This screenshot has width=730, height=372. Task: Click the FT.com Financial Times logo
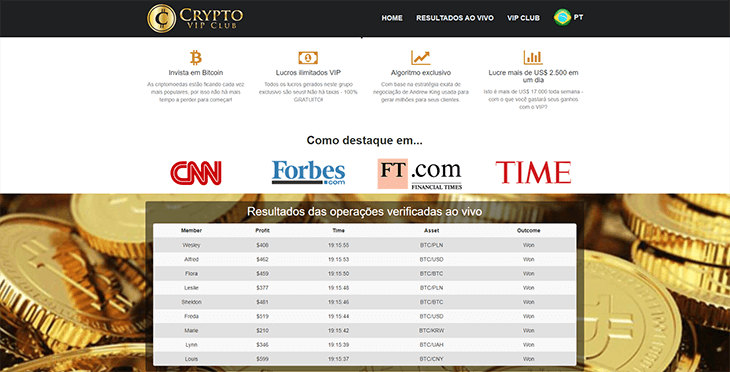419,174
